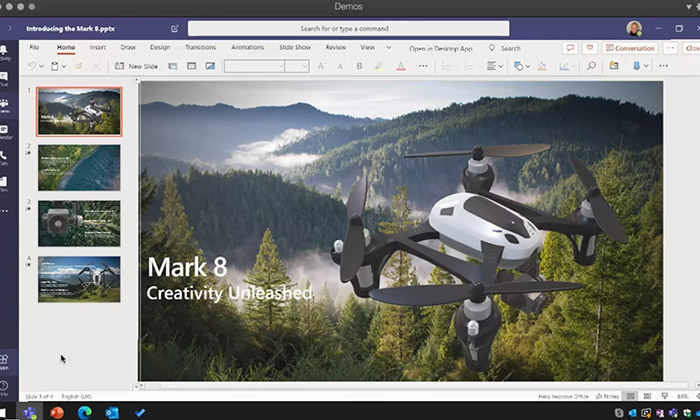This screenshot has height=420, width=700.
Task: Expand the Dictate options arrow
Action: (x=646, y=67)
